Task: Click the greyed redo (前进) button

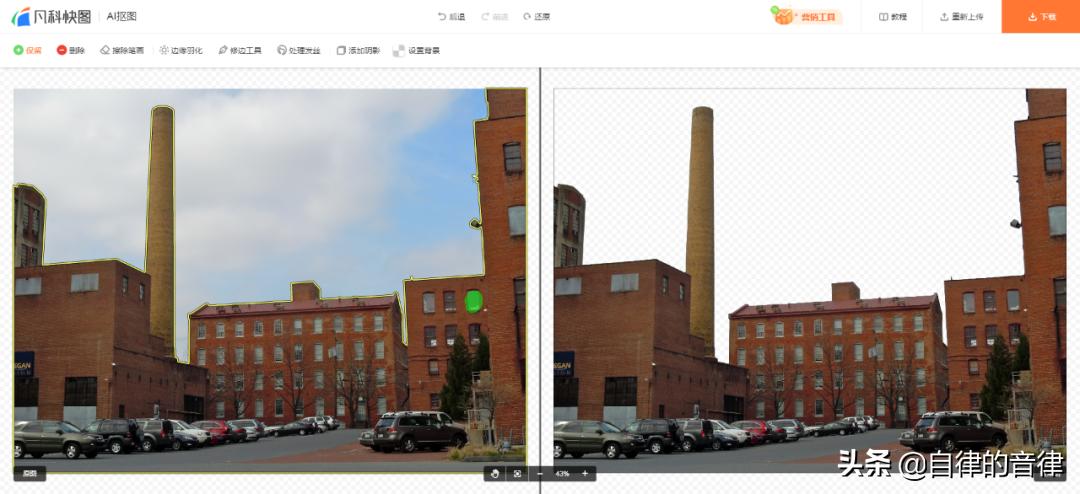Action: [x=495, y=17]
